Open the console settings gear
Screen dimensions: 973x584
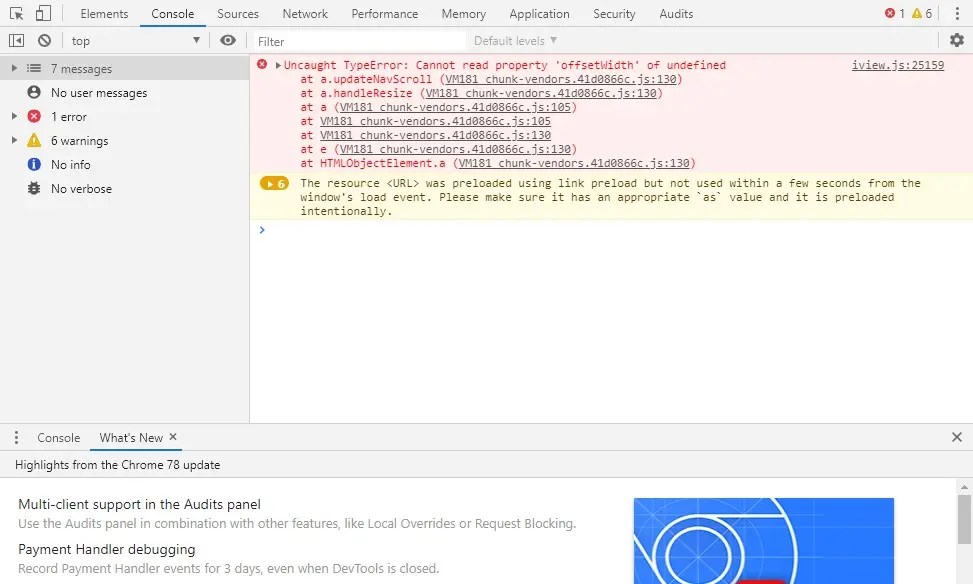coord(957,40)
